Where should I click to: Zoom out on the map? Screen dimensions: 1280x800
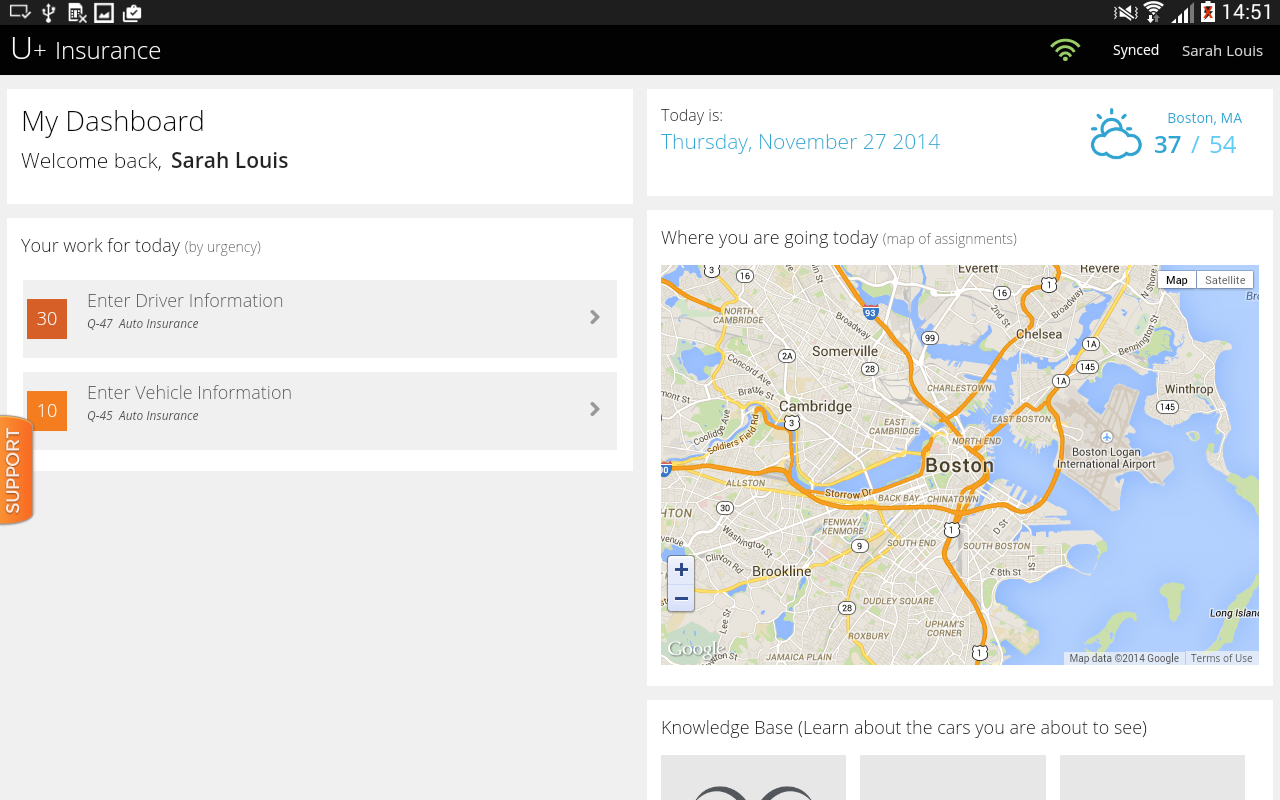pyautogui.click(x=681, y=598)
